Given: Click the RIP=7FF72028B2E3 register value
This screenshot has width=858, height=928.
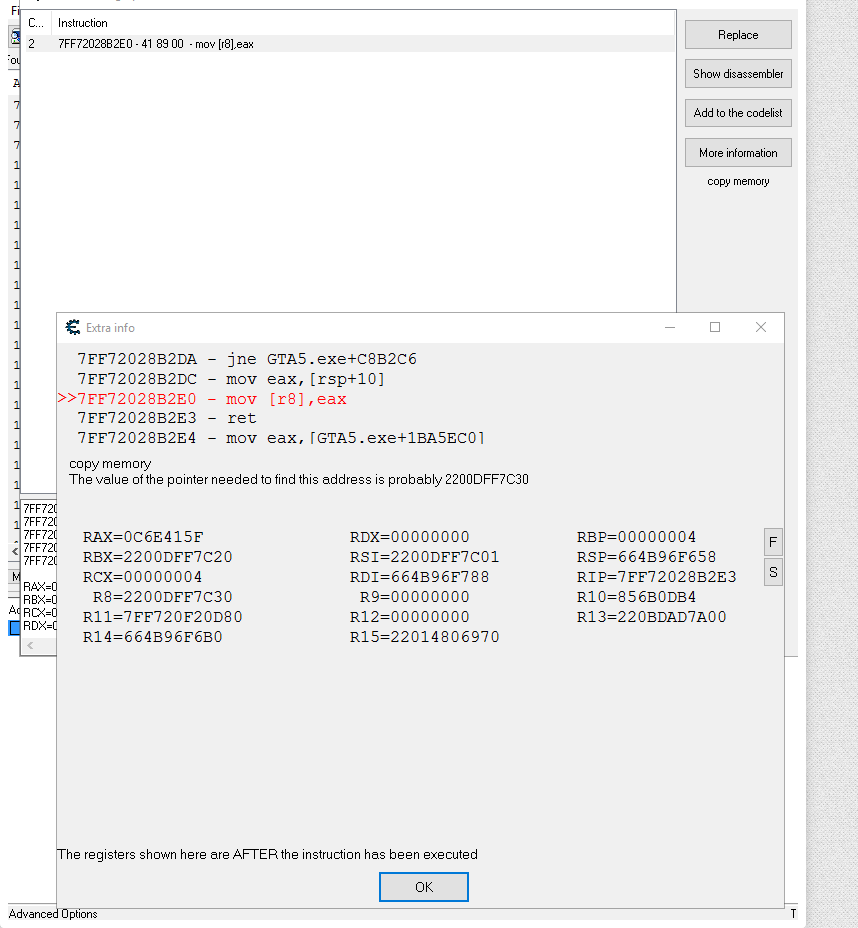Looking at the screenshot, I should [657, 577].
